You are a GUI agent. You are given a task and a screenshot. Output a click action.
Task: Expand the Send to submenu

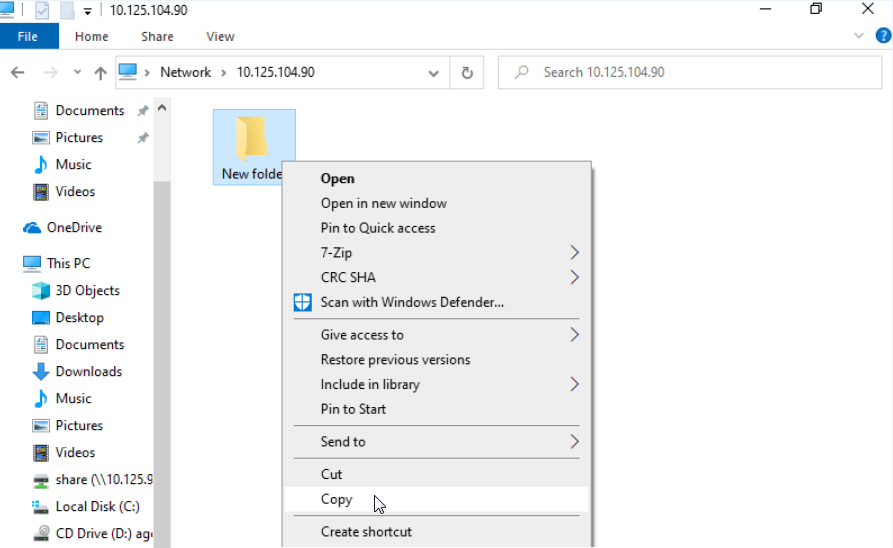coord(436,441)
